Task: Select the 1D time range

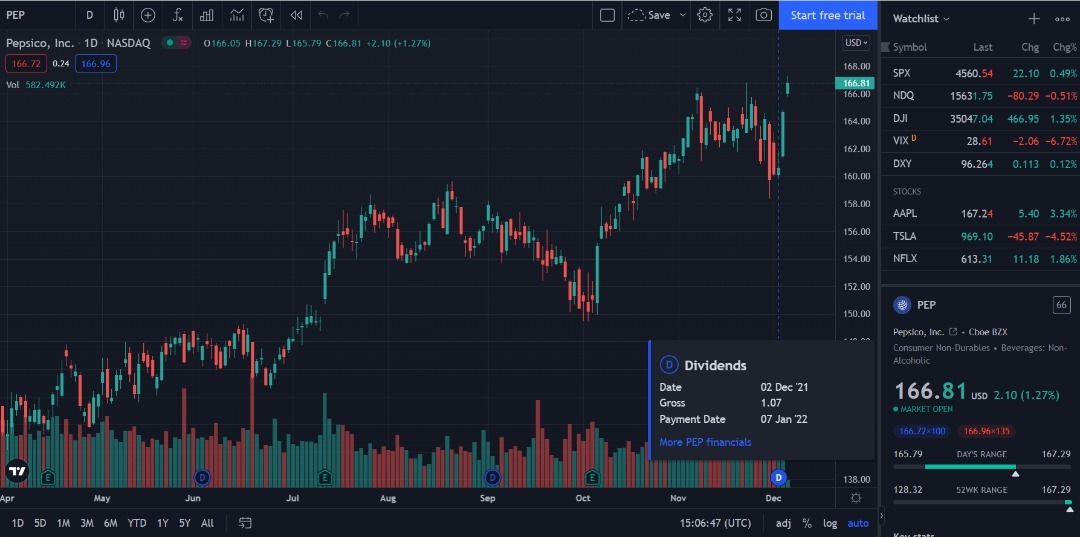Action: coord(17,523)
